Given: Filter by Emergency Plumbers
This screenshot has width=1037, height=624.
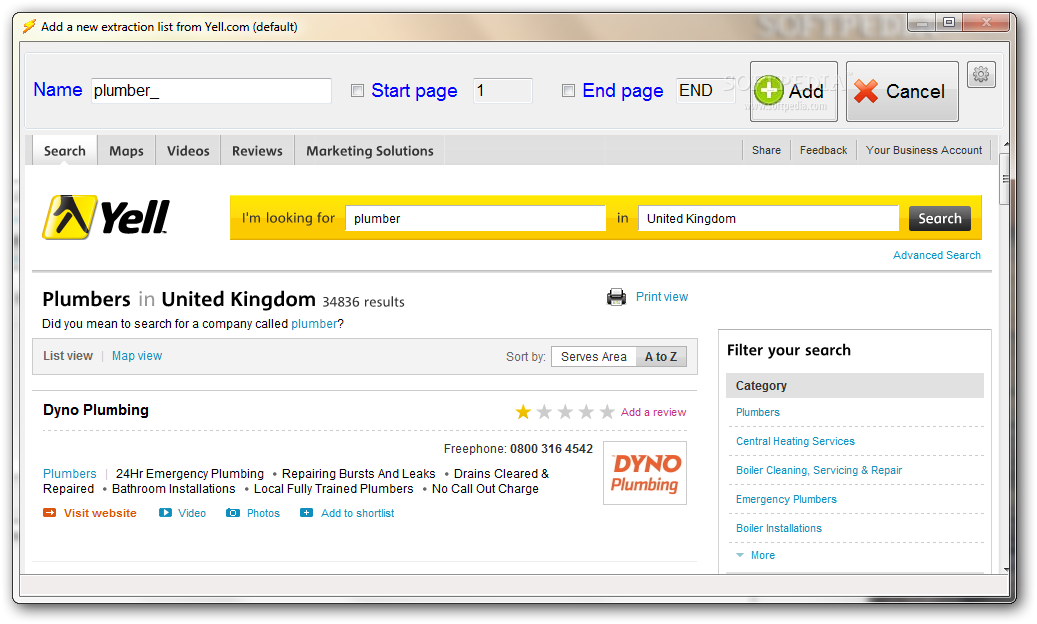Looking at the screenshot, I should pos(786,500).
